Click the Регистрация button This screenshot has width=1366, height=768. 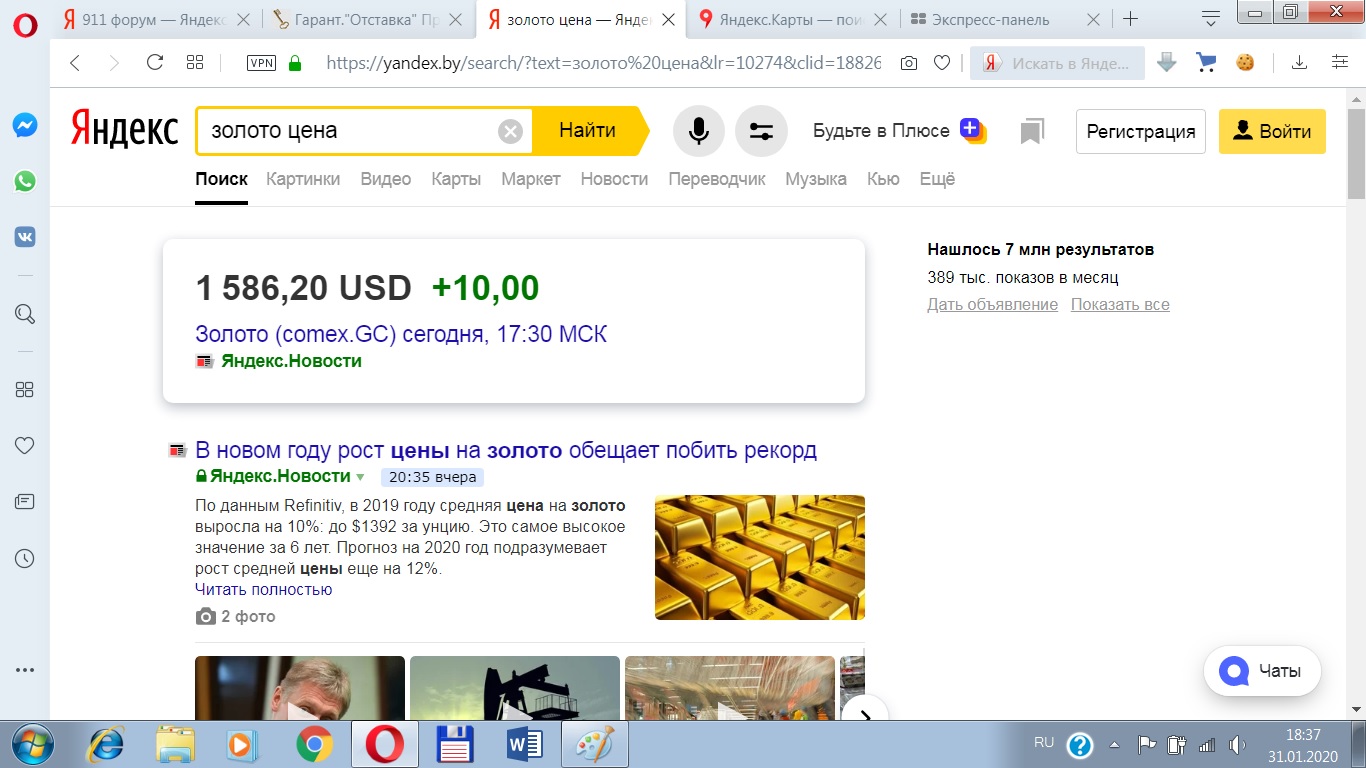[x=1141, y=131]
